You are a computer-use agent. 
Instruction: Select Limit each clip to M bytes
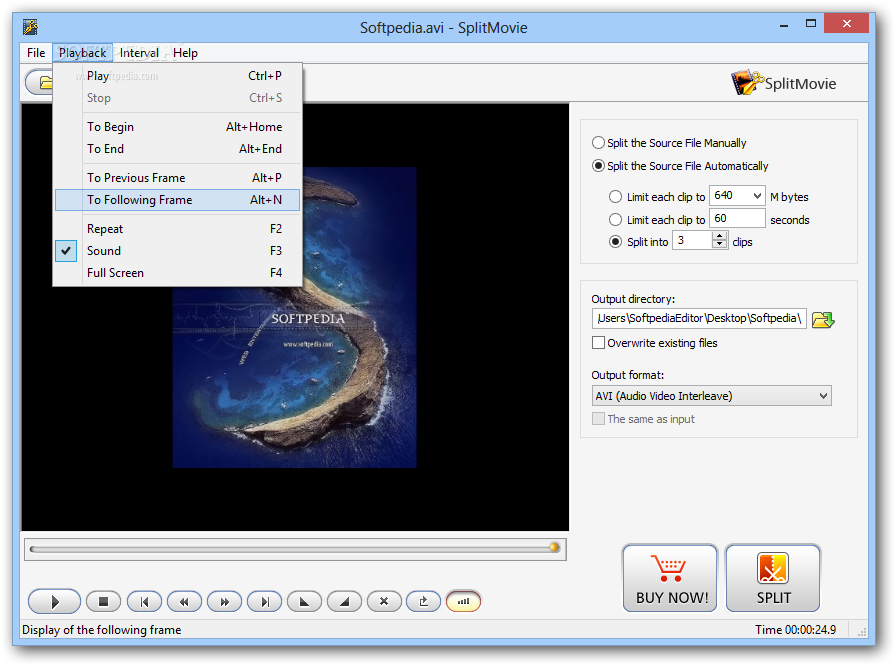click(615, 197)
